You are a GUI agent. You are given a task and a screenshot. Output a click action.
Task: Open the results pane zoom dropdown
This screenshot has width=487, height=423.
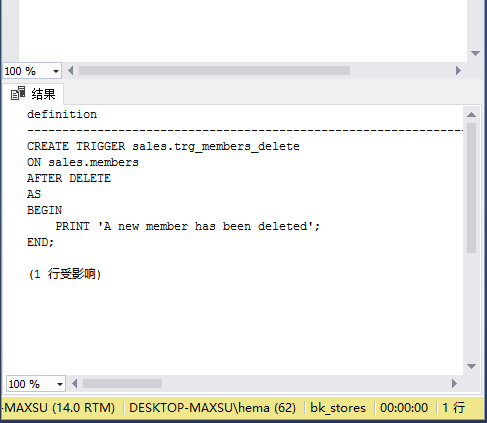point(60,384)
